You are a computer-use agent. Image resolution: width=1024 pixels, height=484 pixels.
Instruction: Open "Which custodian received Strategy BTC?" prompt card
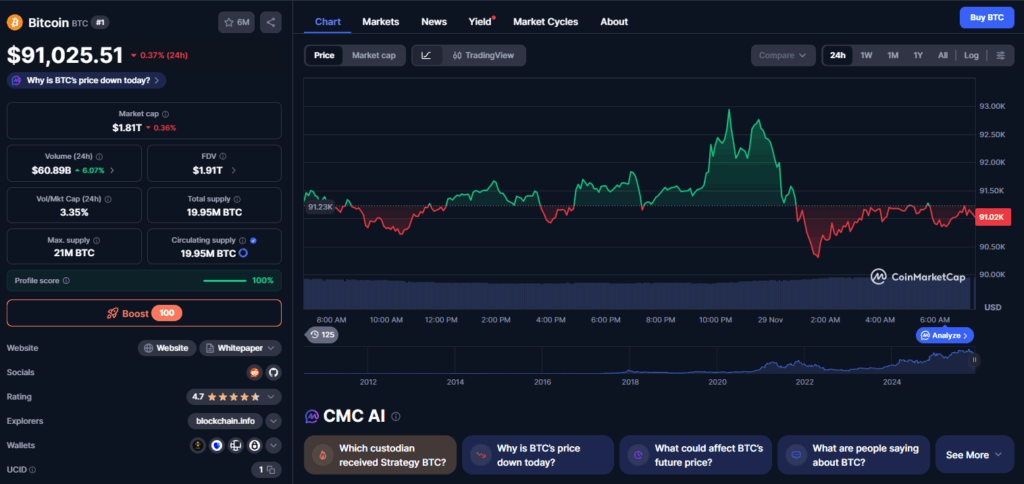click(380, 455)
